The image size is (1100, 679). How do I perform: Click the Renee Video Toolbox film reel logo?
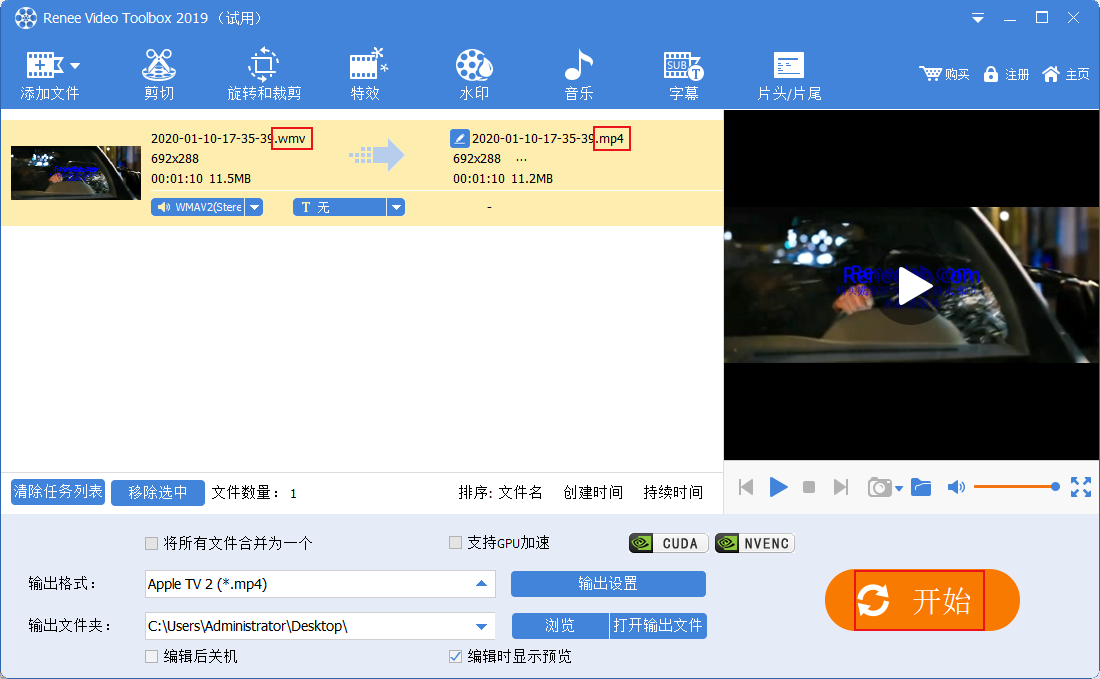click(x=25, y=18)
